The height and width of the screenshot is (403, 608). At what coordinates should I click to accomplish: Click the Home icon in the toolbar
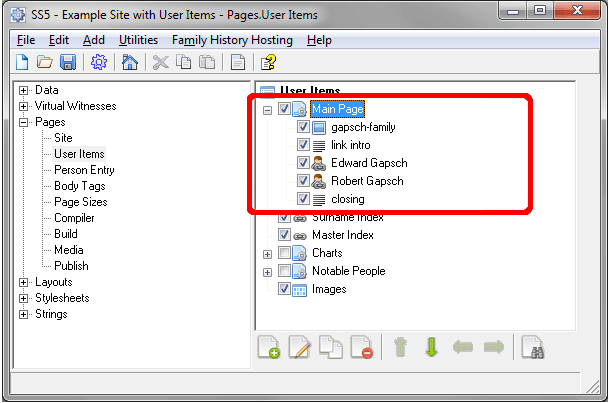[x=129, y=63]
